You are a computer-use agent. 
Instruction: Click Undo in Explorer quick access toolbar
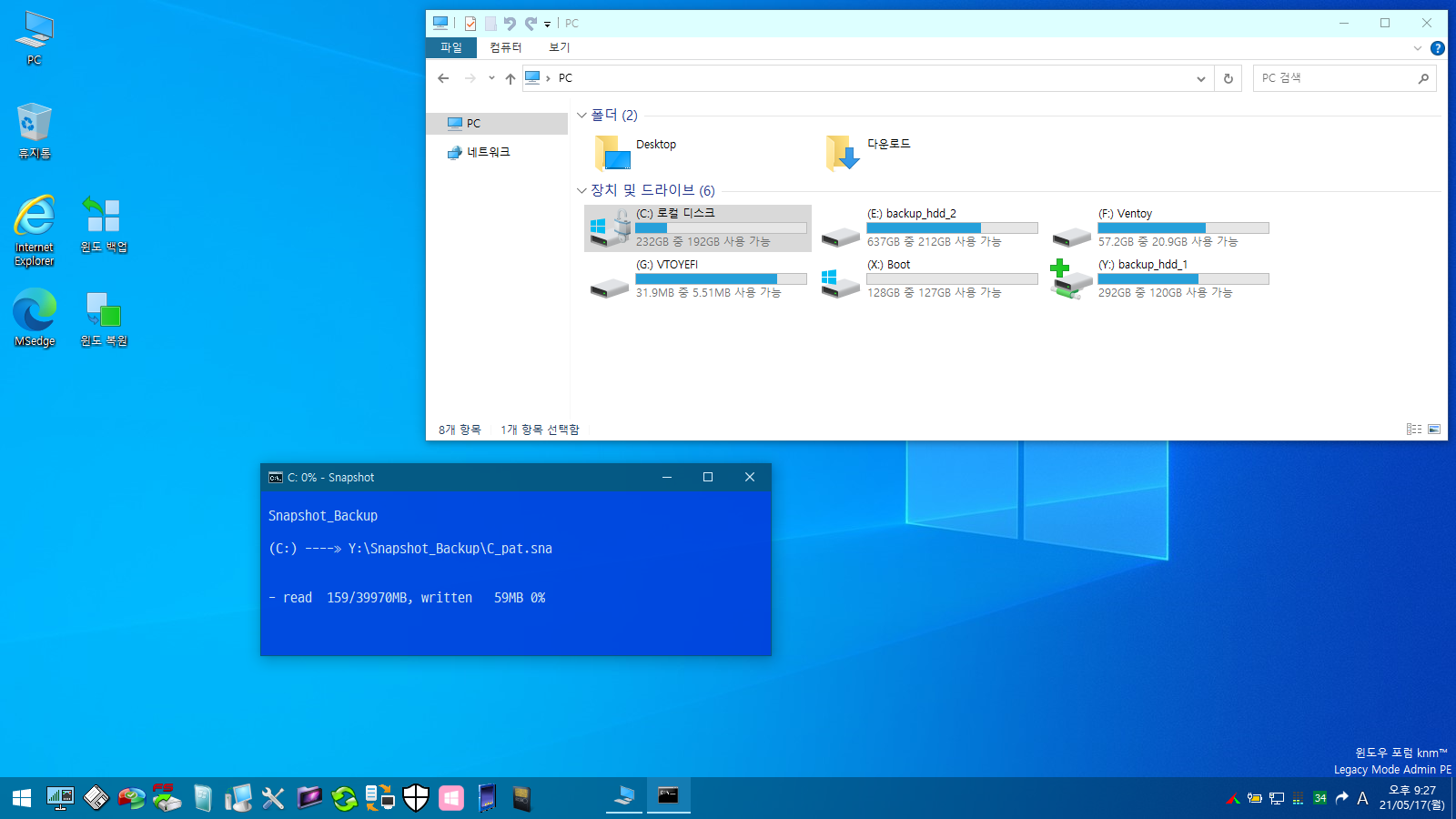[x=510, y=24]
